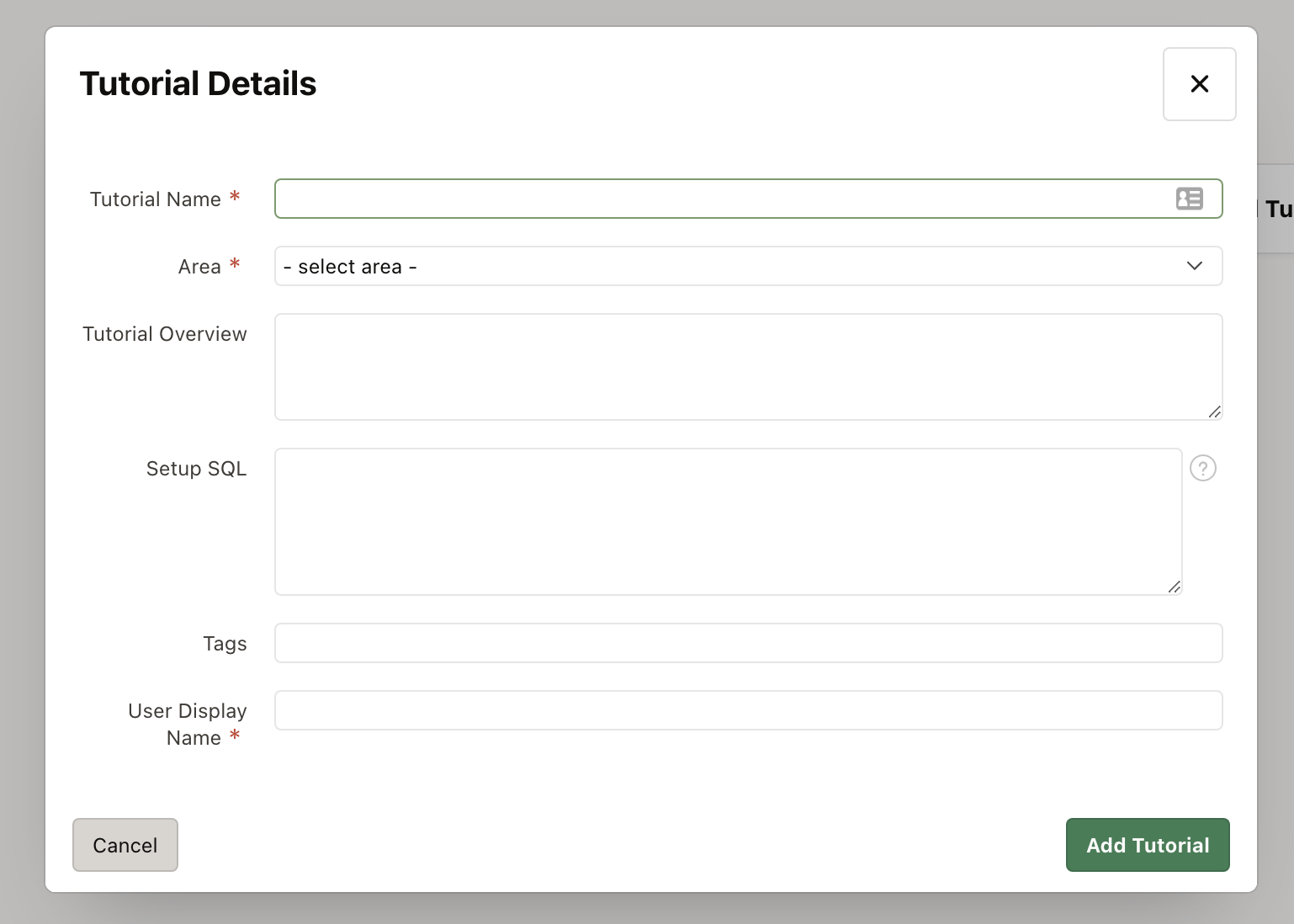Click the Tutorial Overview label
The width and height of the screenshot is (1294, 924).
(165, 334)
